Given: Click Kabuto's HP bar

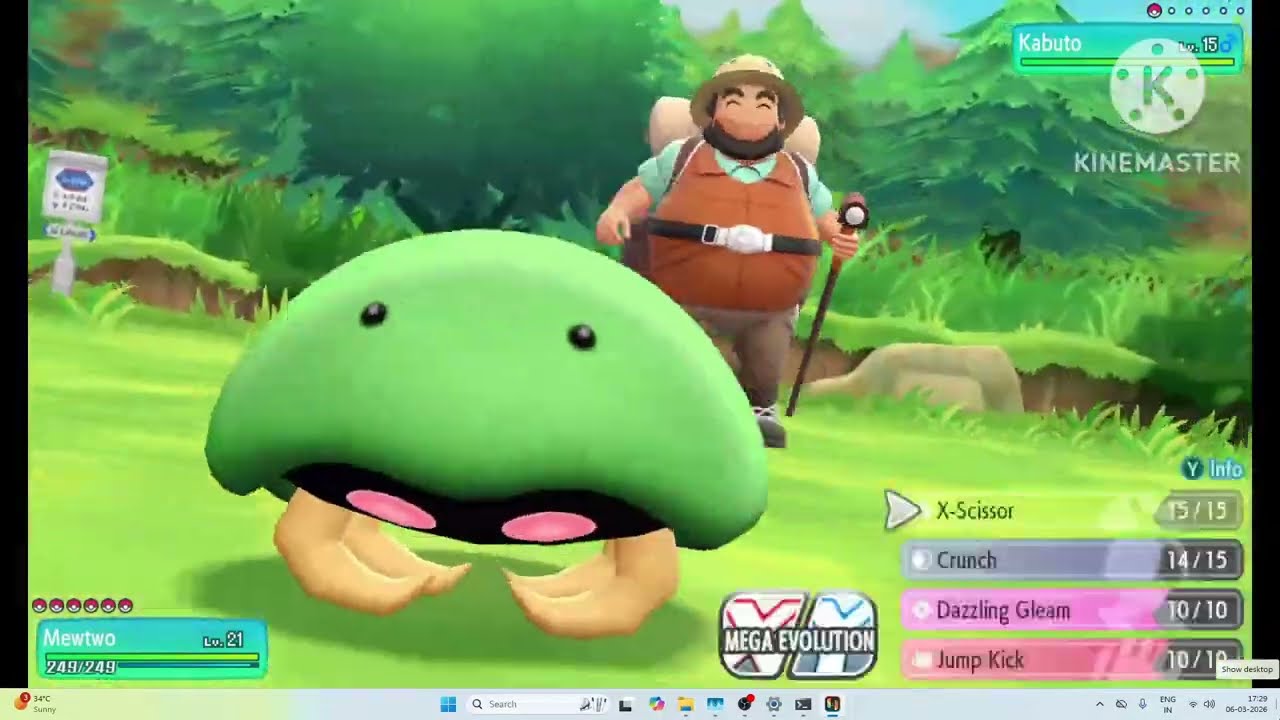Looking at the screenshot, I should coord(1128,62).
